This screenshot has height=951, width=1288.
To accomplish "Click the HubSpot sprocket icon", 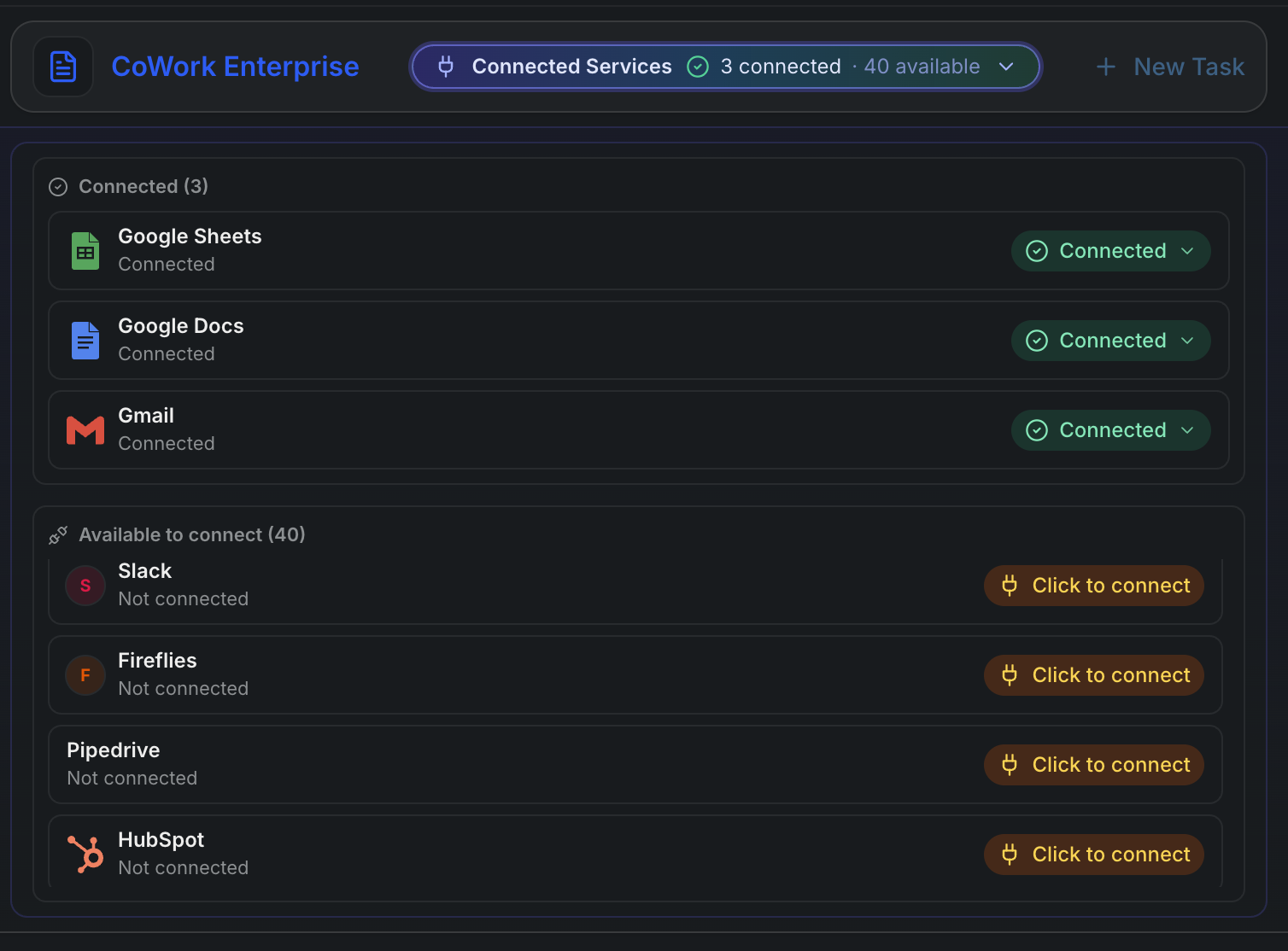I will click(x=85, y=855).
